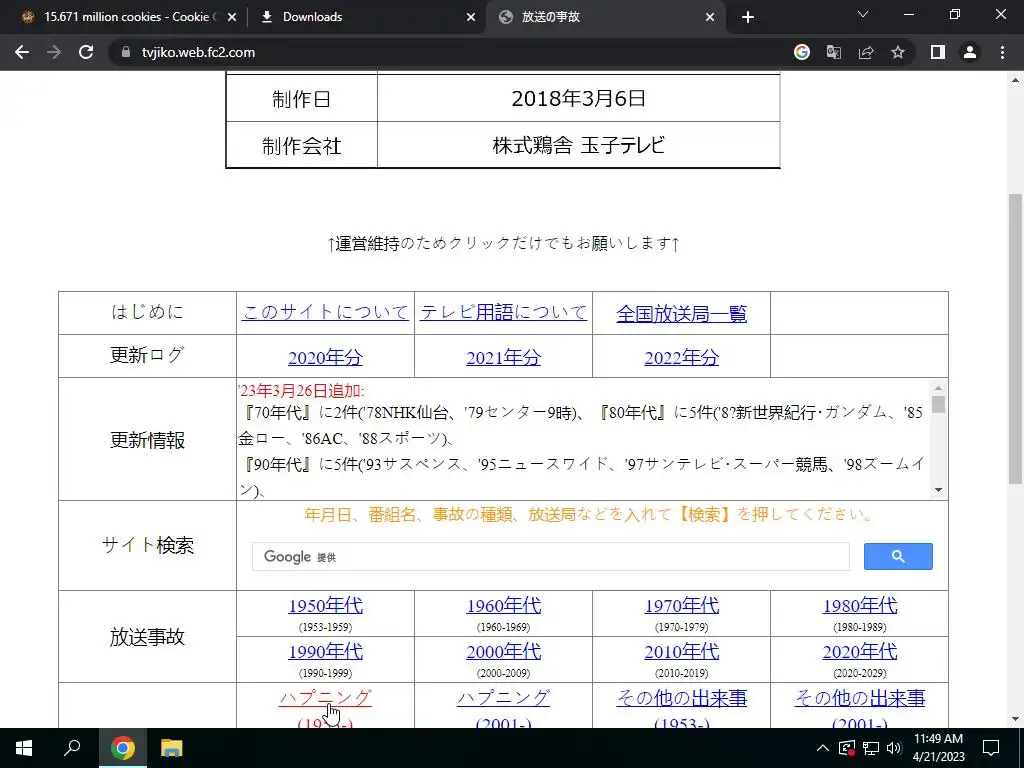Open 2021年分 update log
This screenshot has height=768, width=1024.
(504, 357)
